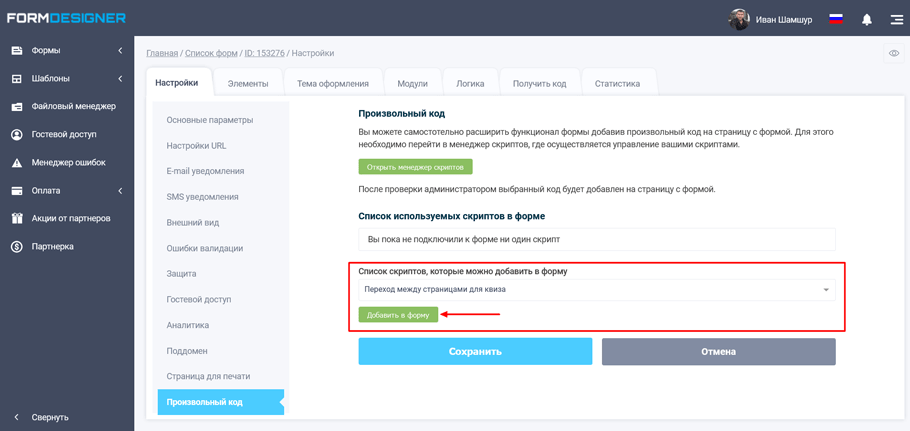Click the Error manager warning icon
910x431 pixels.
pyautogui.click(x=17, y=162)
